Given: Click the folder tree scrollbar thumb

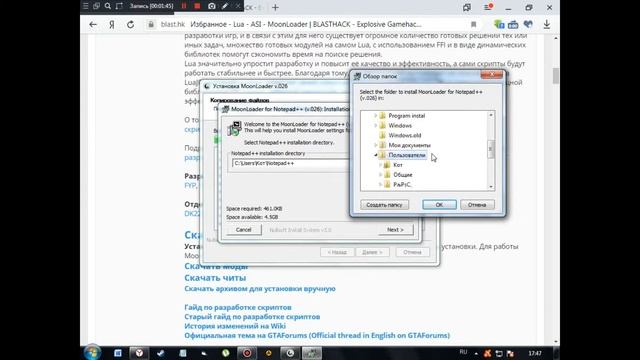Looking at the screenshot, I should [491, 149].
